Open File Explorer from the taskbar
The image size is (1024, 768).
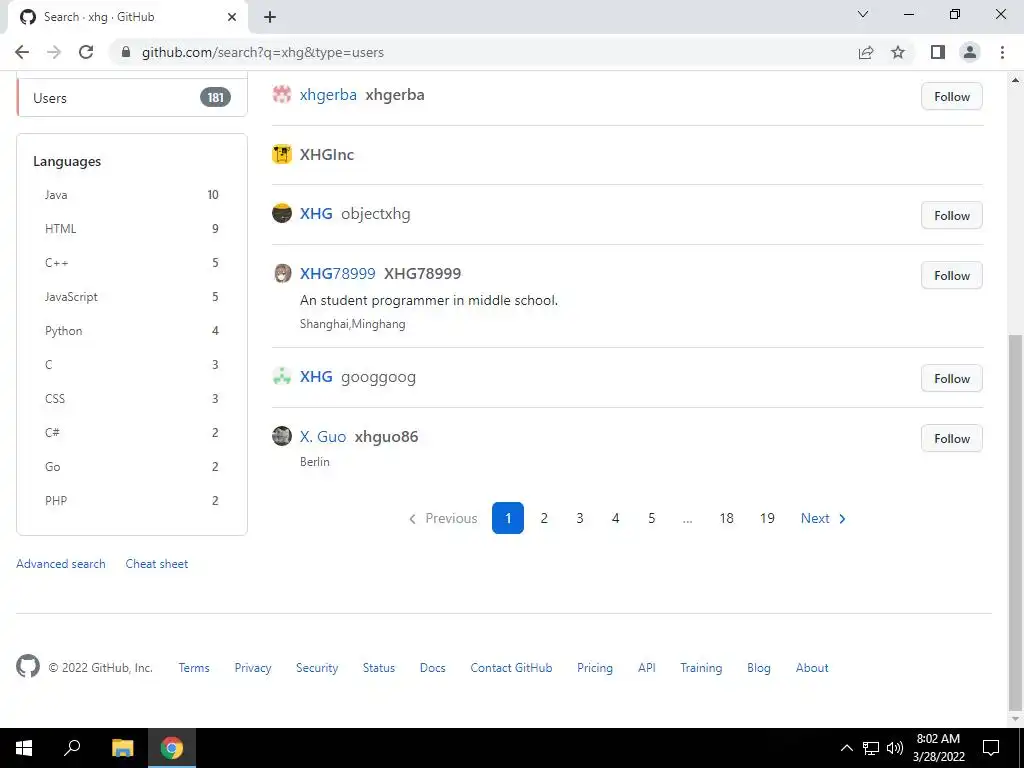[x=123, y=748]
